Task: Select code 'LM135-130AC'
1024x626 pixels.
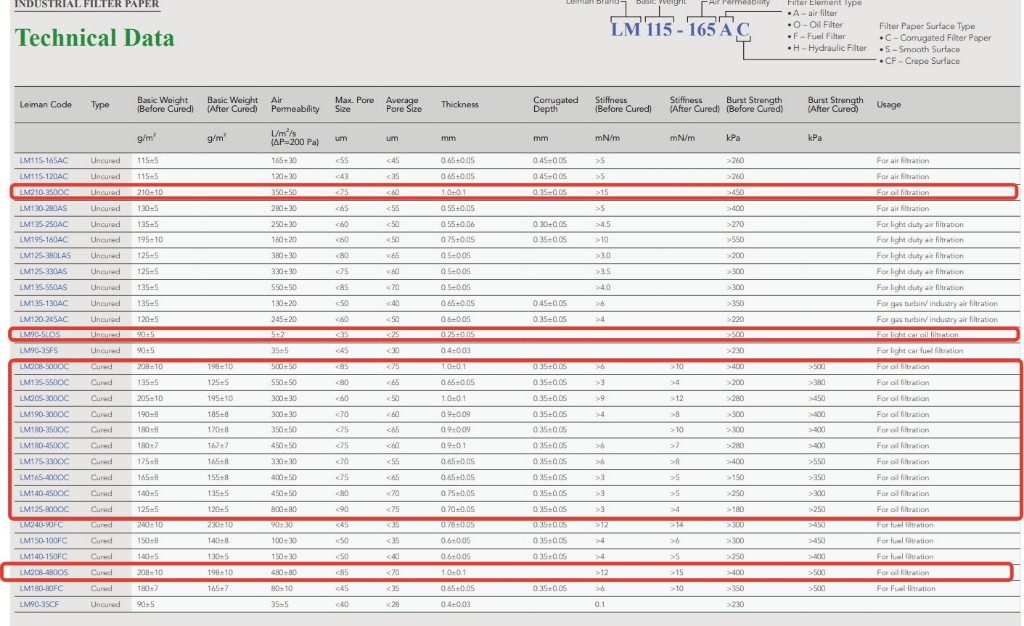Action: tap(44, 304)
